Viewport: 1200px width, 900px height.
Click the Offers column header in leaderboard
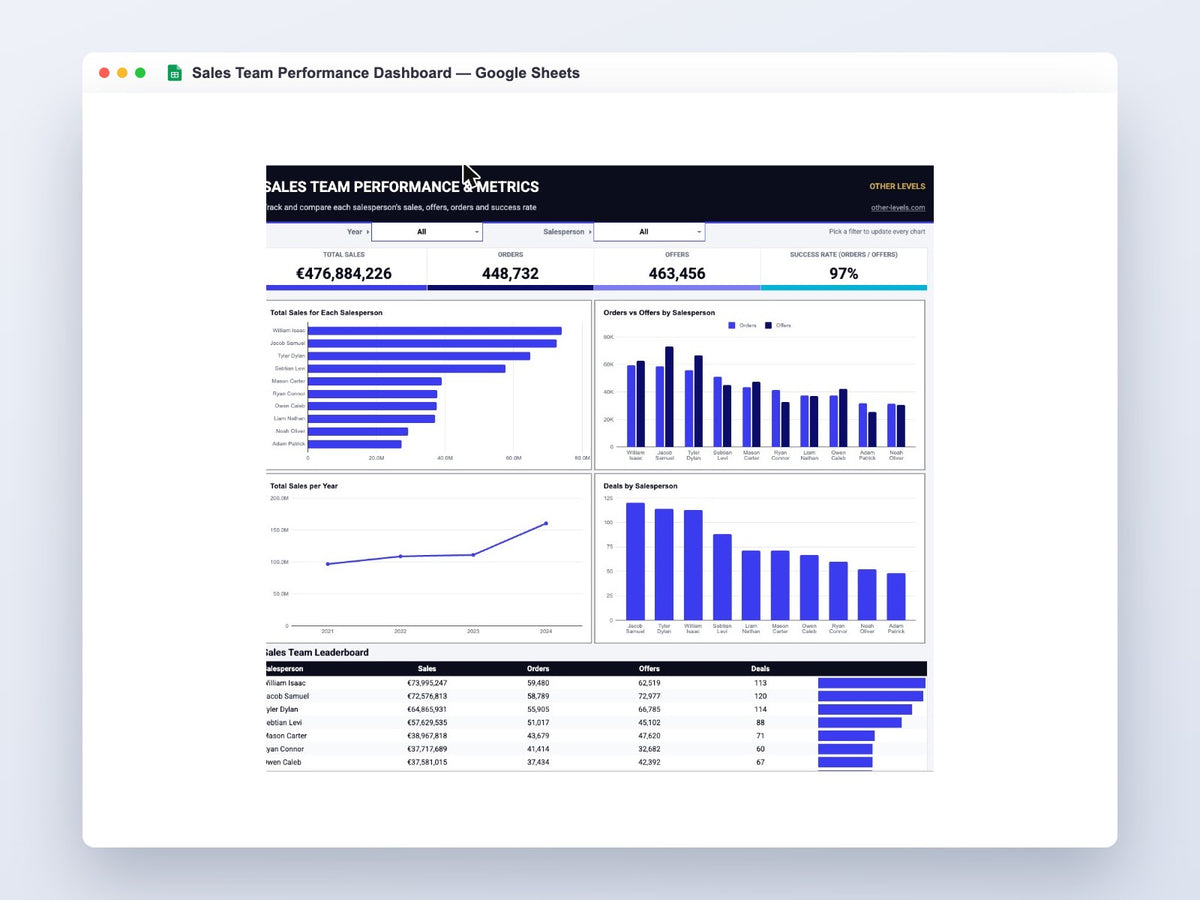649,668
